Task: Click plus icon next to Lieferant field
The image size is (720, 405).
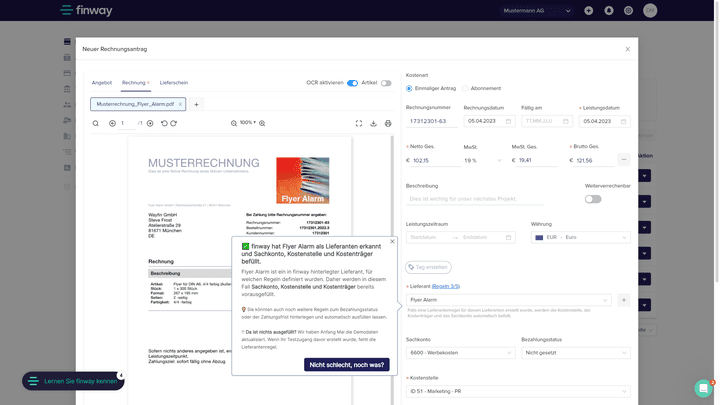Action: [623, 300]
